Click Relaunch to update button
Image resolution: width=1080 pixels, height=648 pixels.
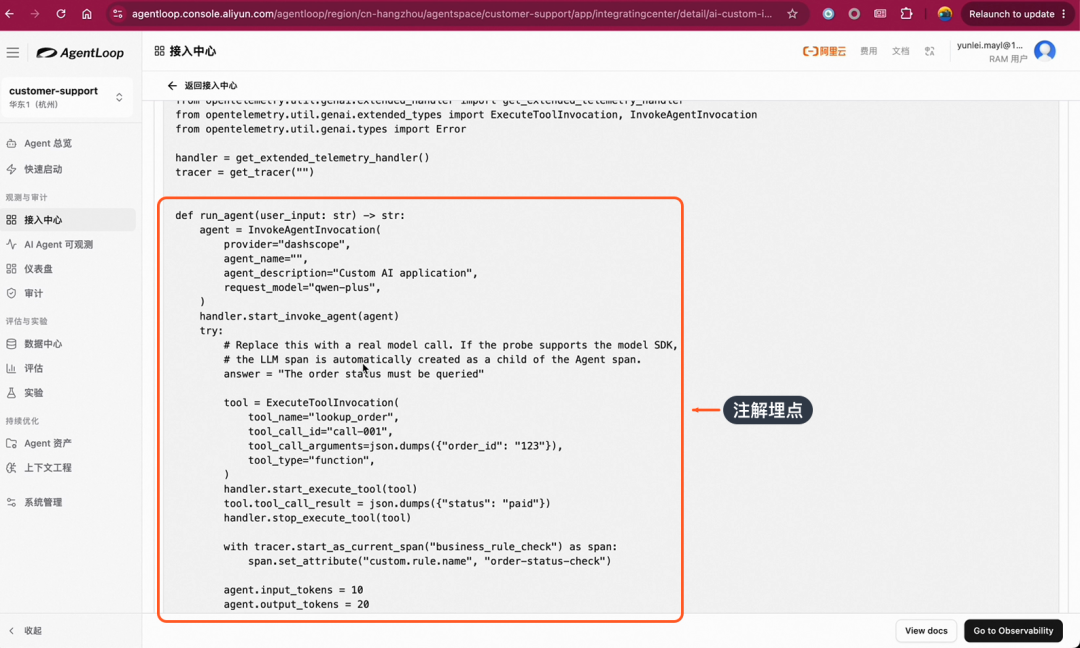(1017, 14)
